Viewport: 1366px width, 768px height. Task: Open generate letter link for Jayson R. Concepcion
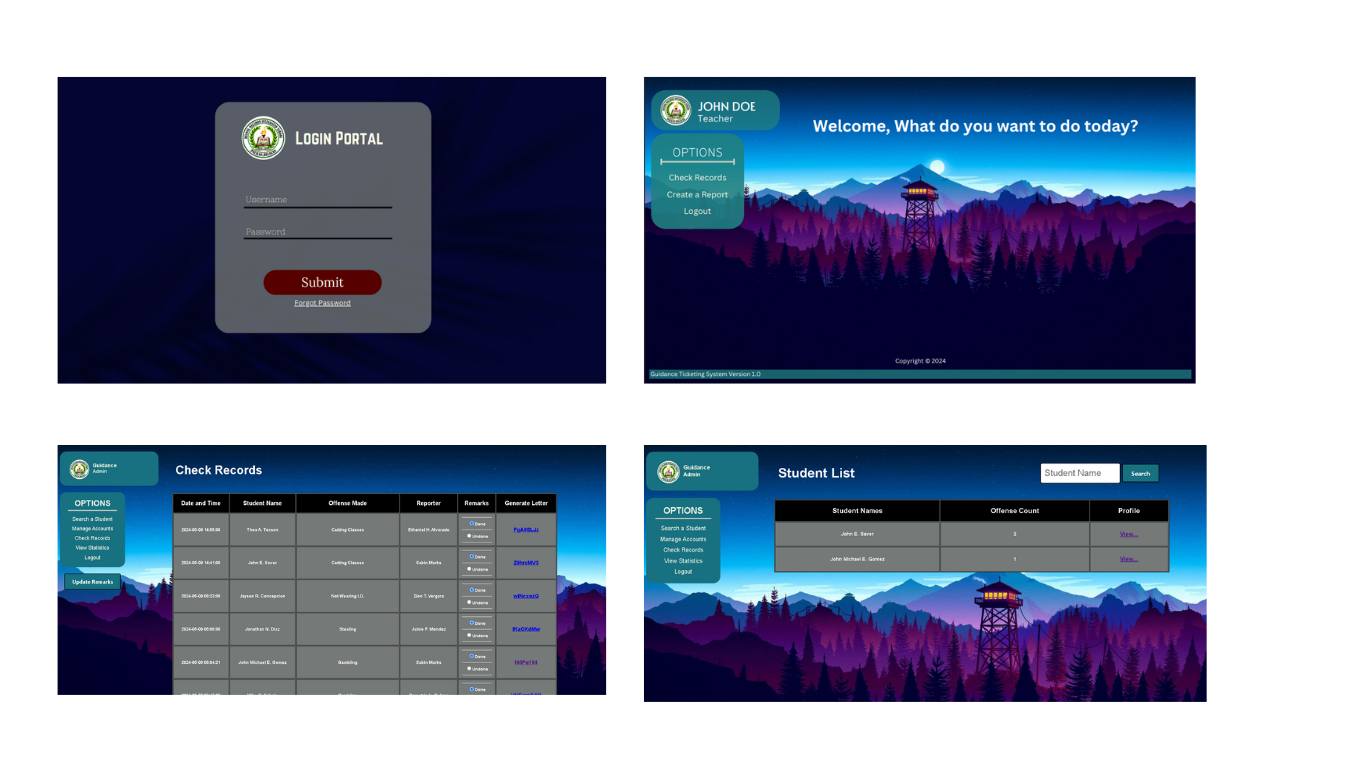[x=526, y=596]
